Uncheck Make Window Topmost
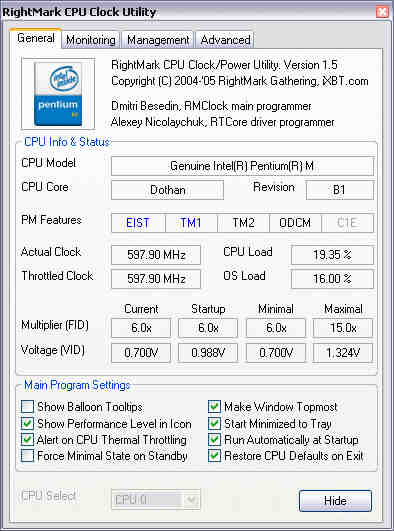The width and height of the screenshot is (394, 531). tap(214, 406)
